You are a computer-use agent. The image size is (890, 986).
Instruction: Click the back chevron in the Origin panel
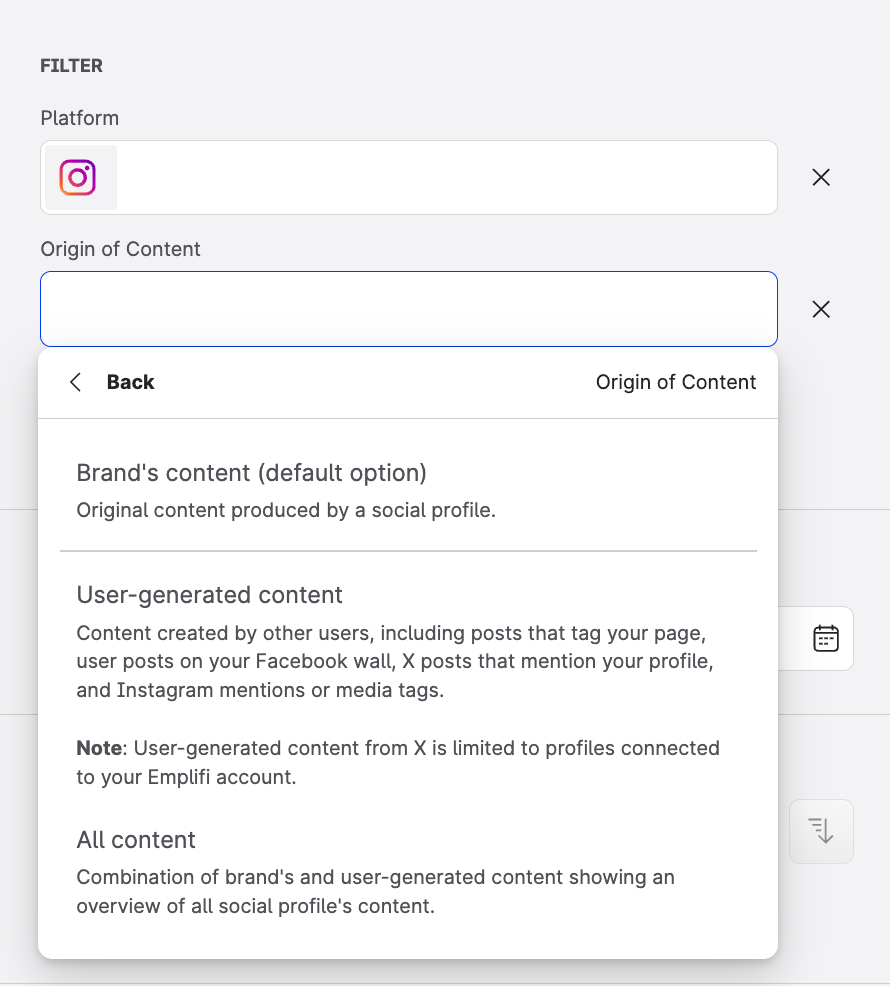(x=75, y=382)
